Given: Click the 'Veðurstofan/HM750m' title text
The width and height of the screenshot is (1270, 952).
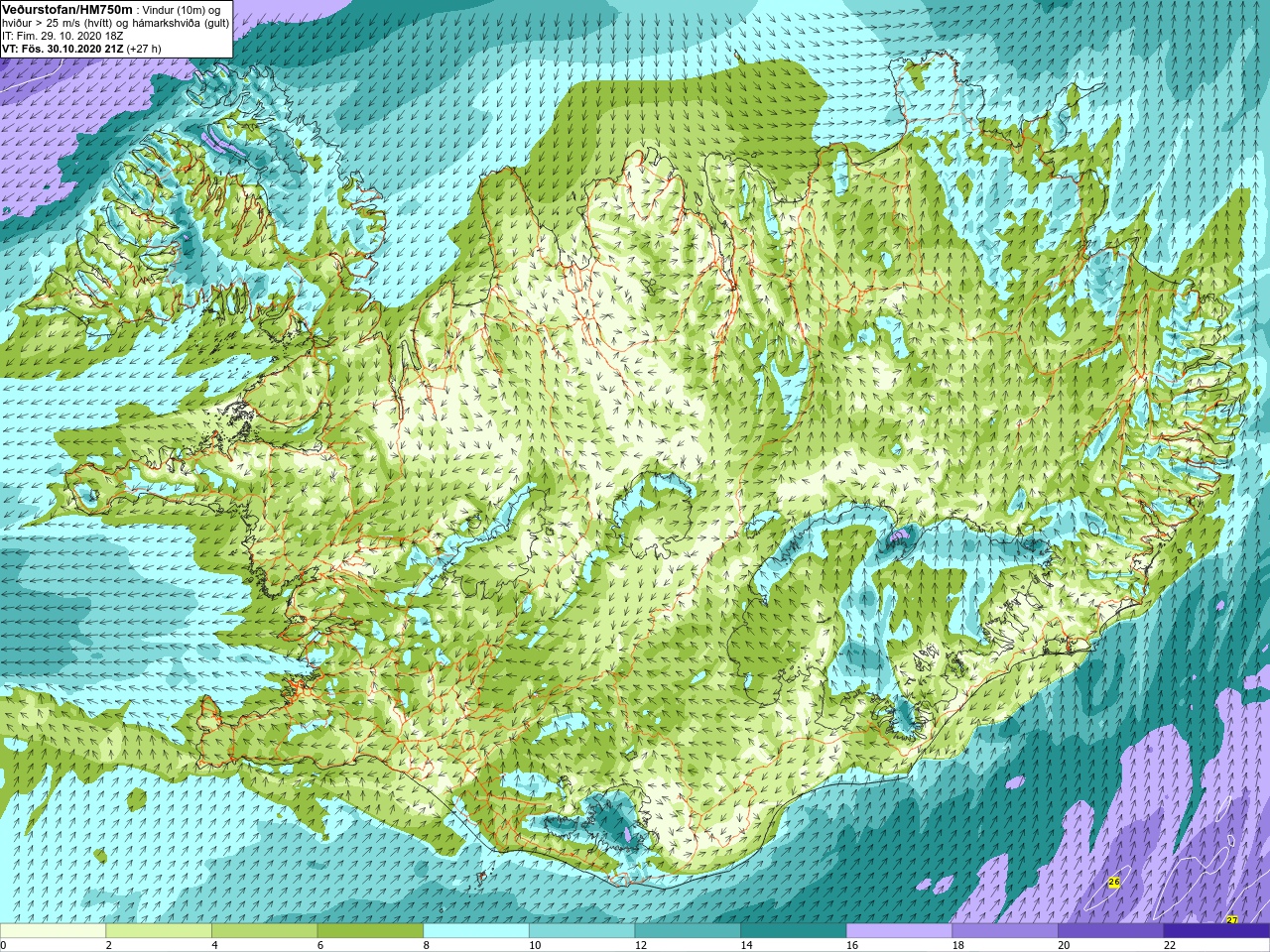Looking at the screenshot, I should [x=67, y=9].
